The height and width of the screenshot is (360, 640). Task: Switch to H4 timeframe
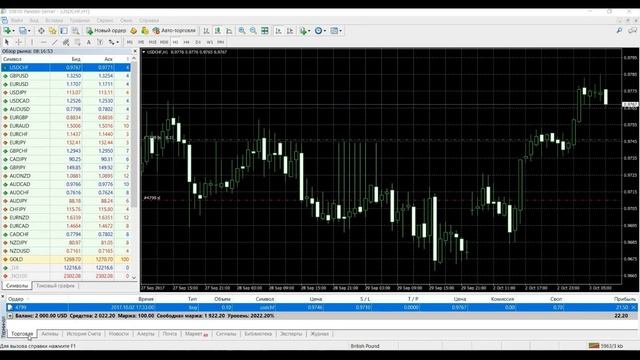(187, 42)
